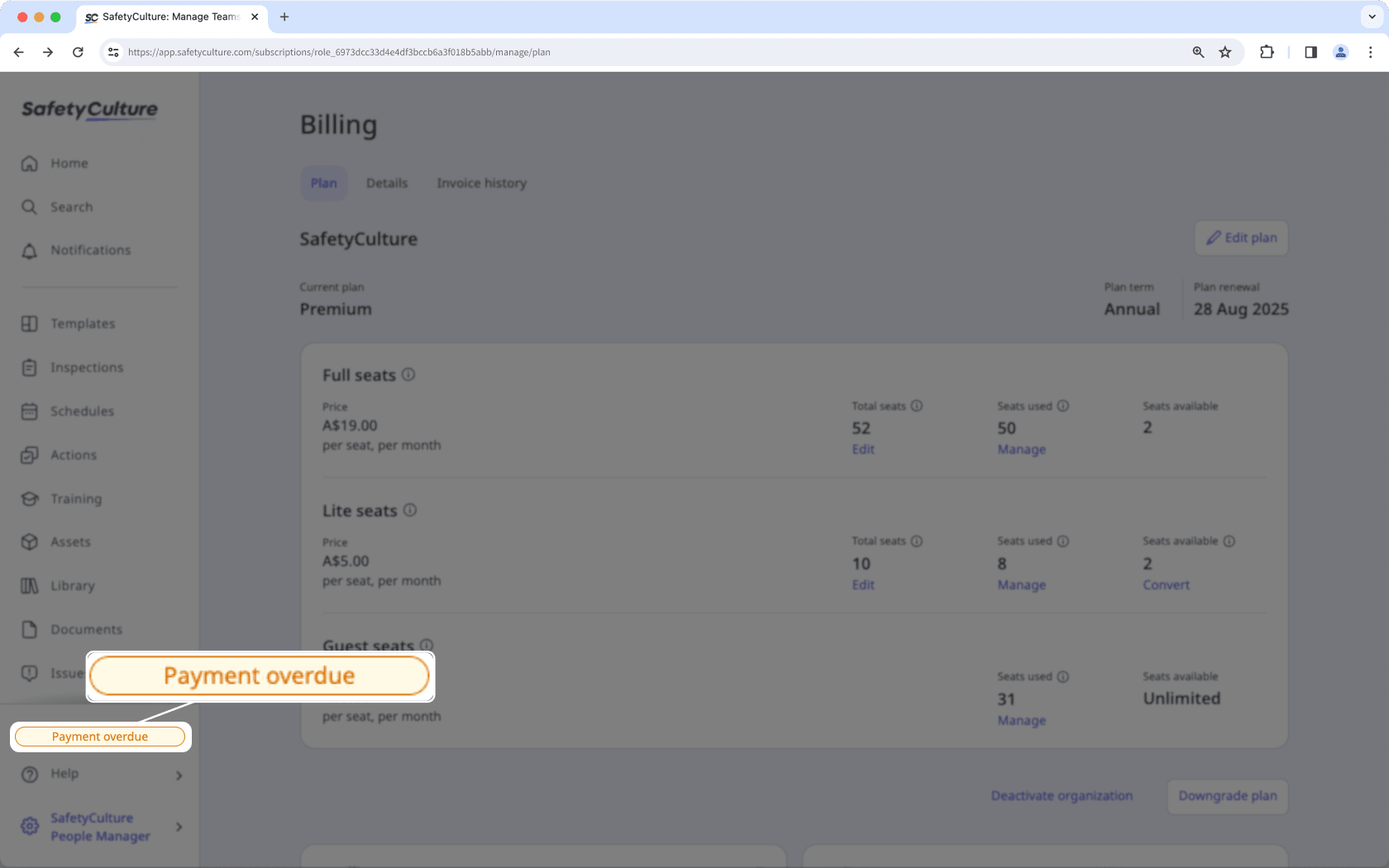
Task: Select the Search icon in the sidebar
Action: [x=29, y=207]
